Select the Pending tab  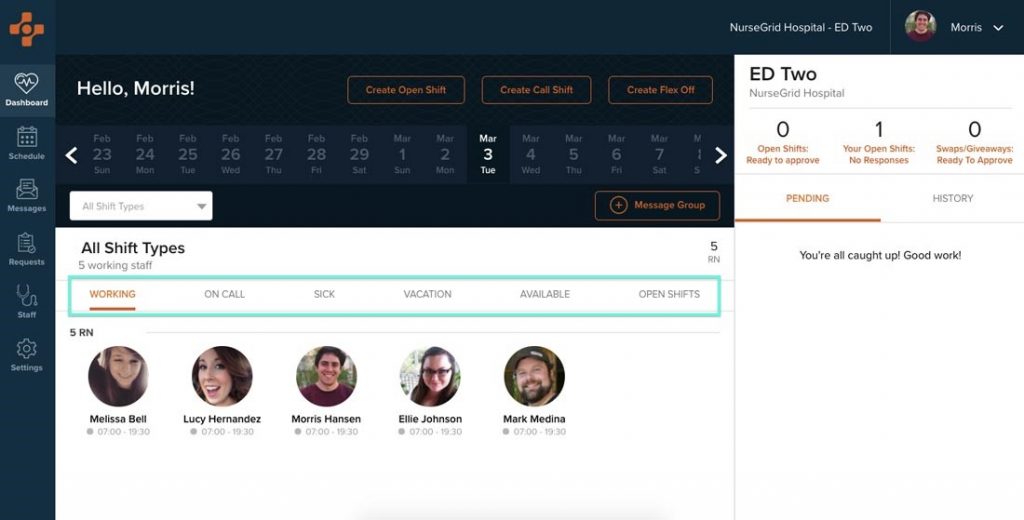click(x=807, y=199)
